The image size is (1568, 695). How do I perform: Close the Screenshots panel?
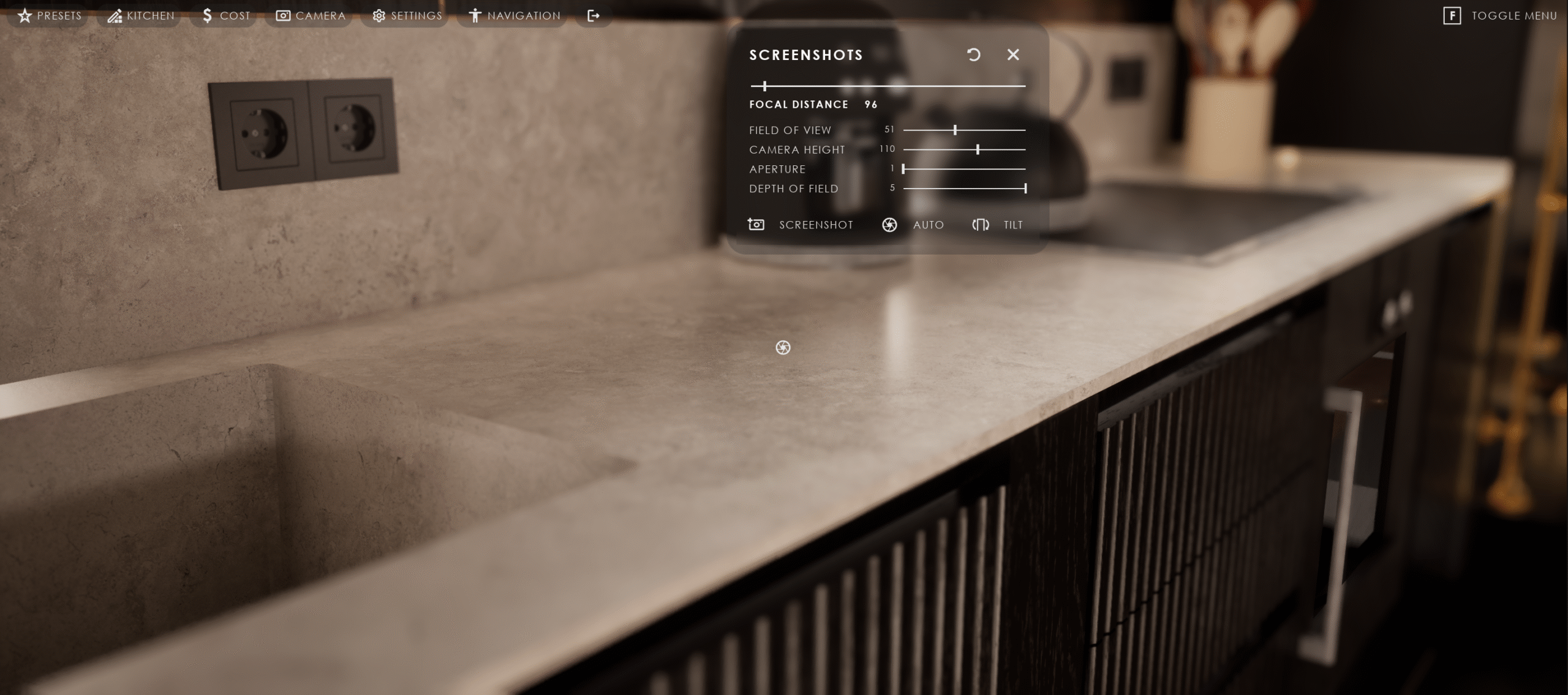(x=1013, y=54)
